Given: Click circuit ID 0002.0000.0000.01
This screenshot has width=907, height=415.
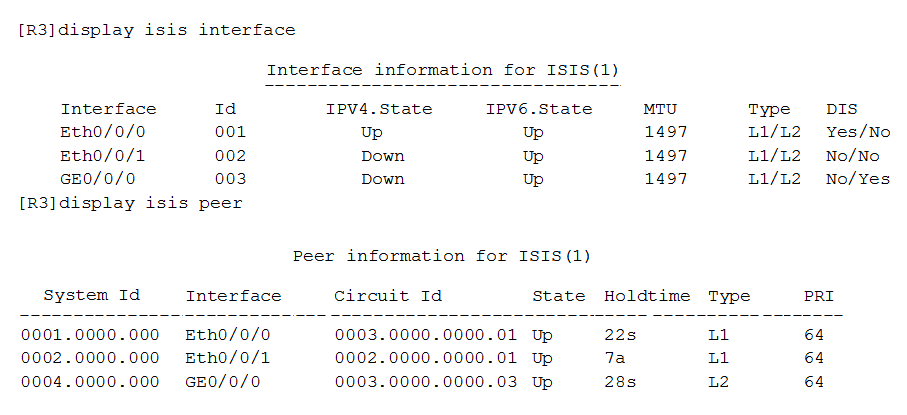Looking at the screenshot, I should [425, 358].
